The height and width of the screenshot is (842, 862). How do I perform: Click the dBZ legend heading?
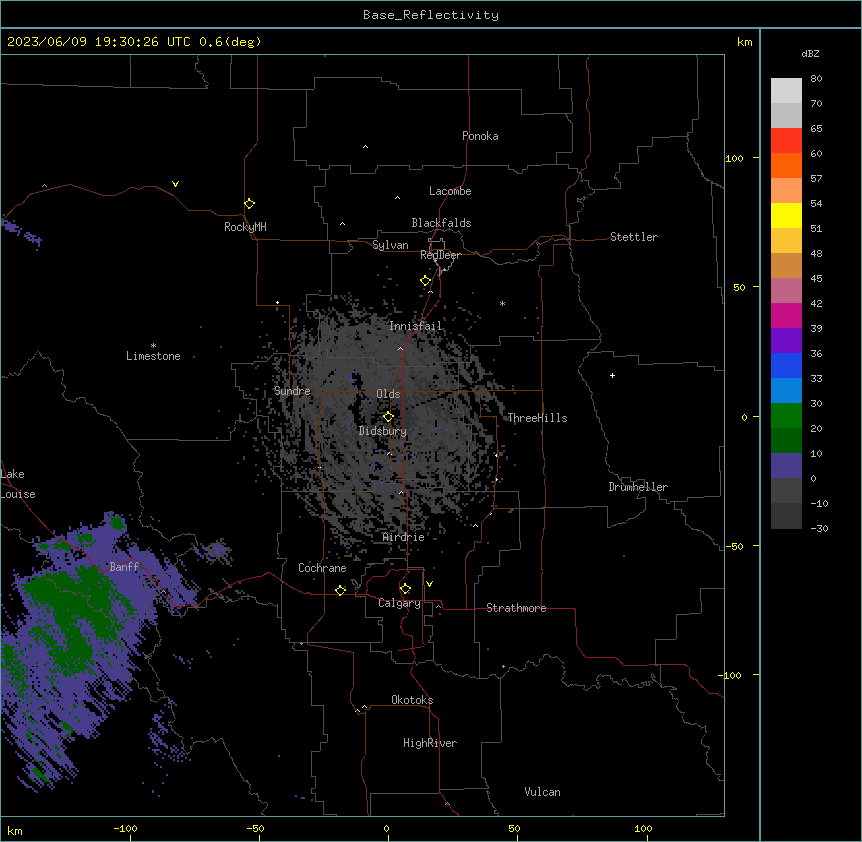(x=810, y=53)
